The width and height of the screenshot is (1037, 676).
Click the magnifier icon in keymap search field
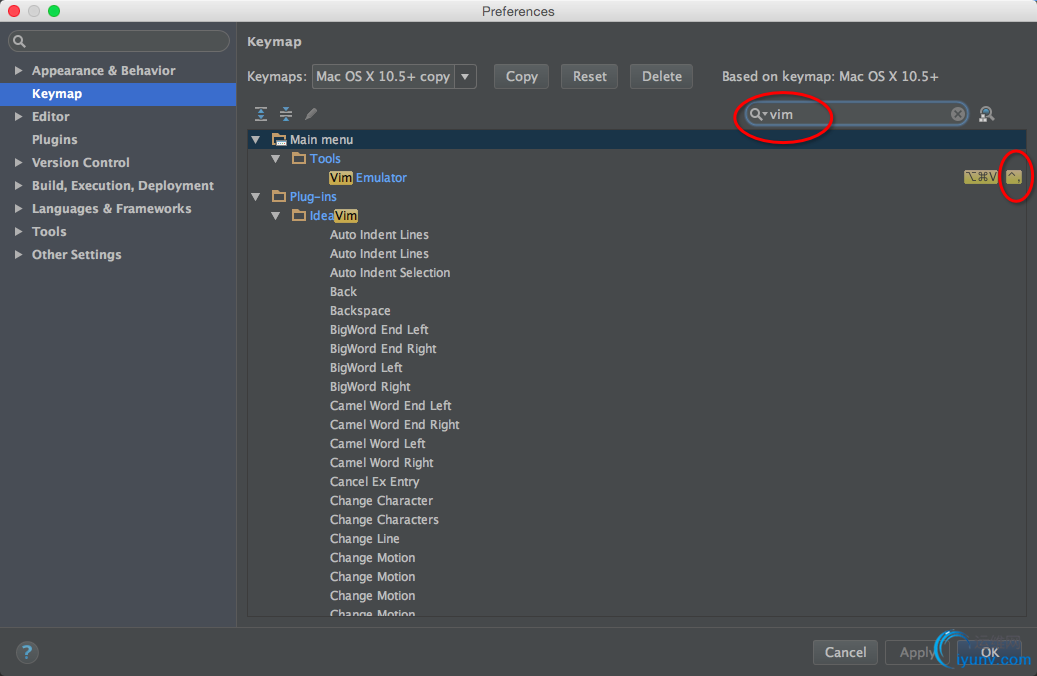757,114
